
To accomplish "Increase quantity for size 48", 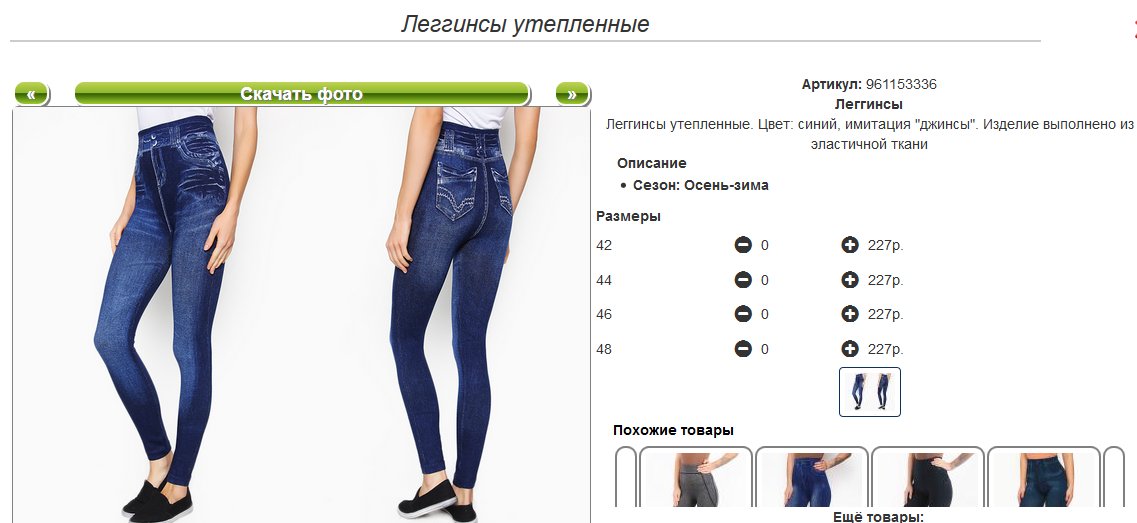I will [x=850, y=349].
